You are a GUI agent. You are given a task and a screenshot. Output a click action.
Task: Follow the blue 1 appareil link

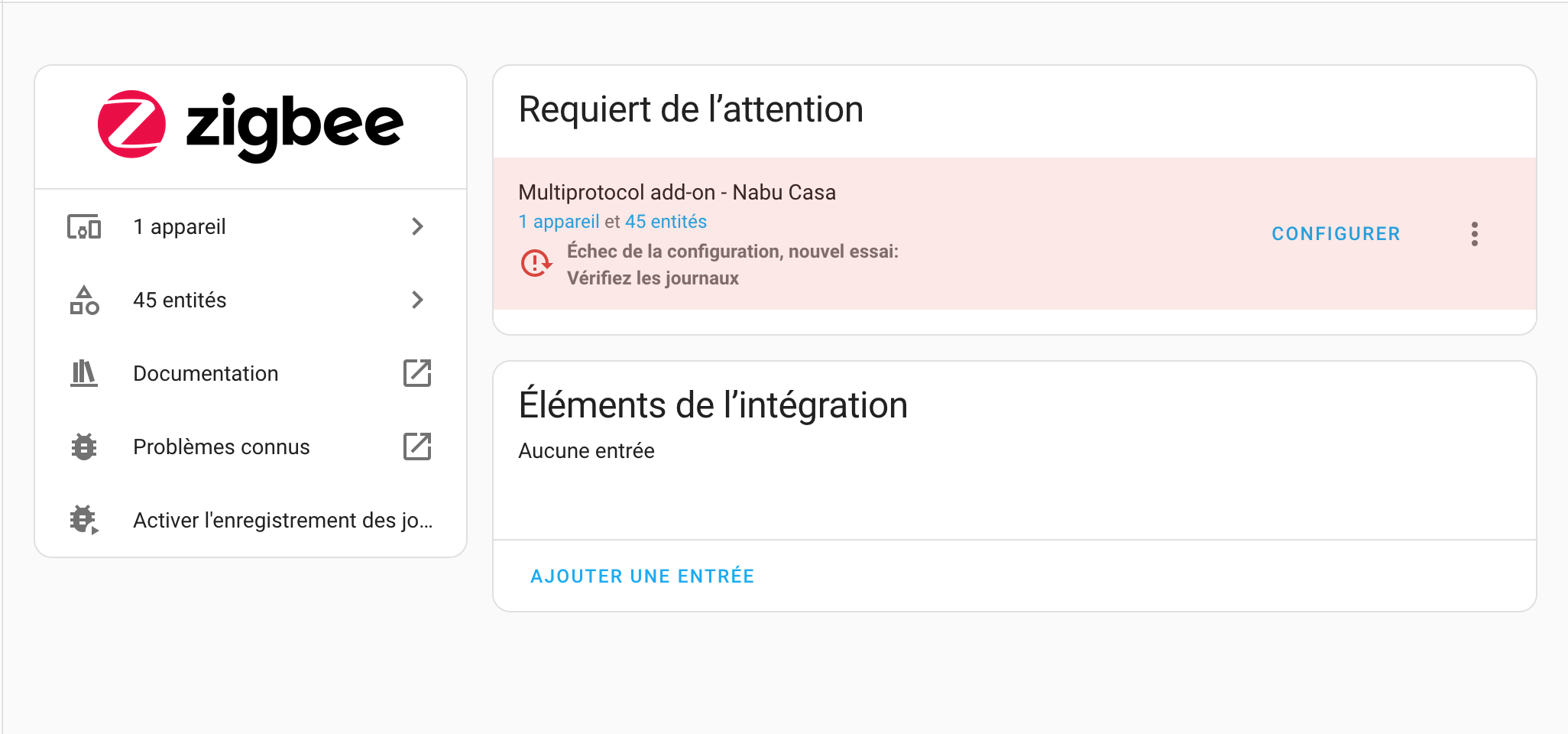point(559,222)
